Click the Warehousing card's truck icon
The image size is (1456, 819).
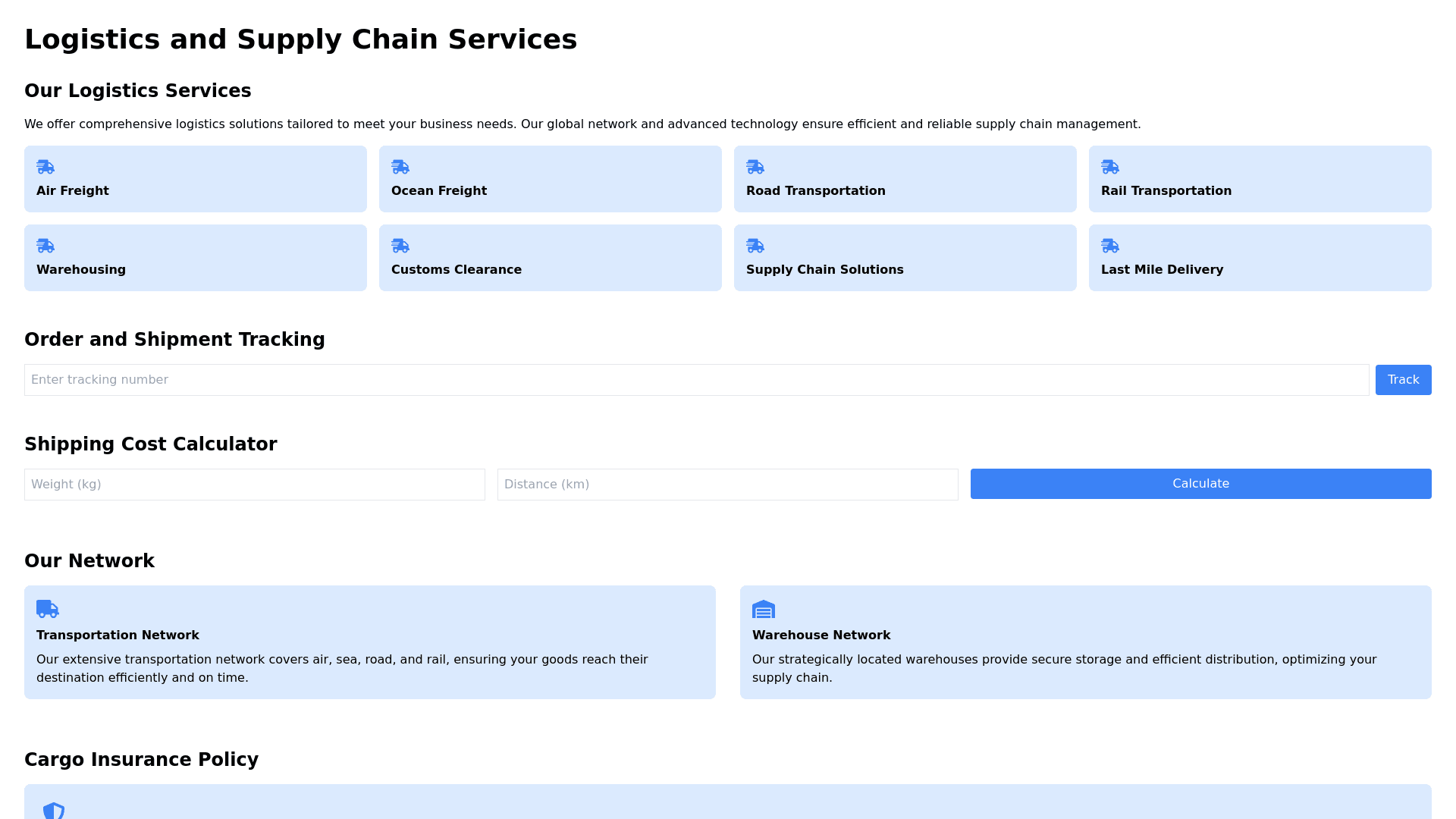click(x=45, y=246)
